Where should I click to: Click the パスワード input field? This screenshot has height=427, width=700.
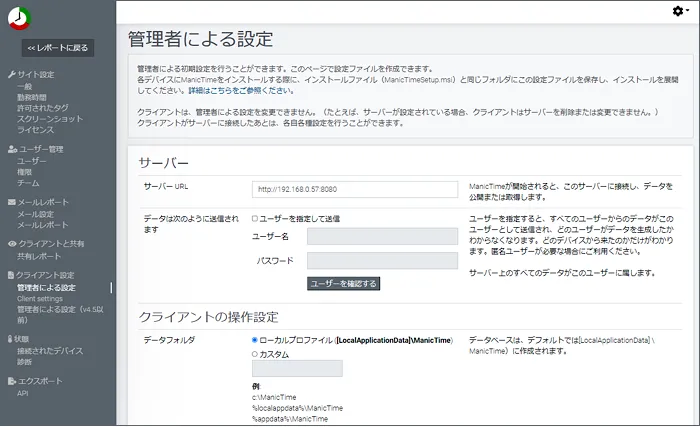pyautogui.click(x=382, y=260)
